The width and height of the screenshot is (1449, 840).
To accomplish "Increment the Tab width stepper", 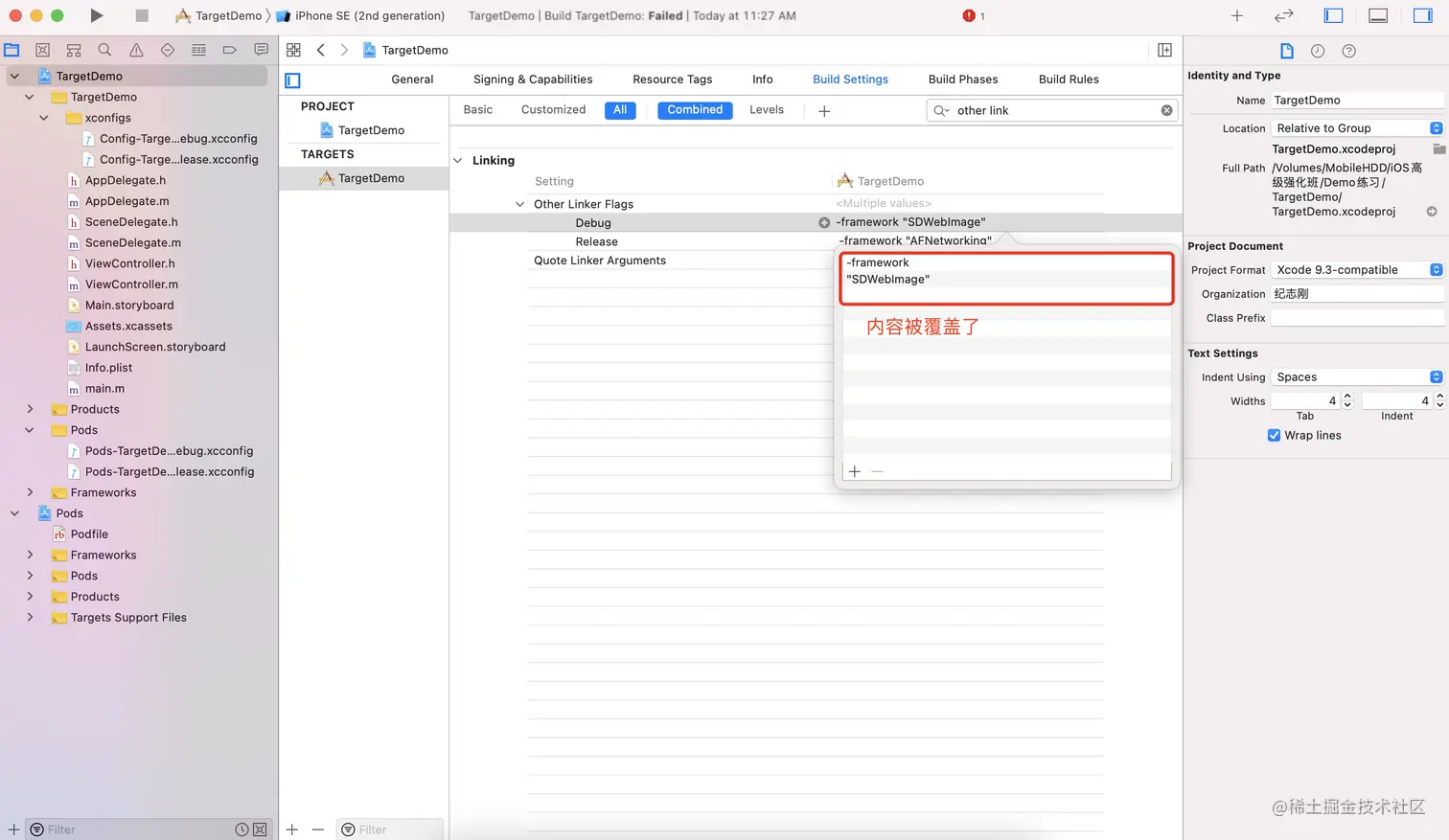I will [1347, 397].
